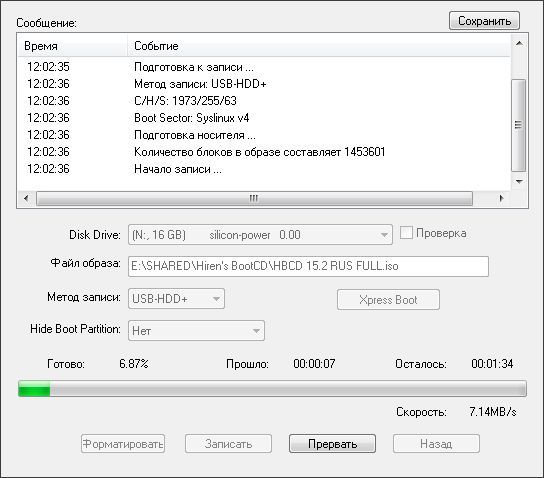Toggle the Проверка checkbox
This screenshot has height=478, width=544.
406,233
